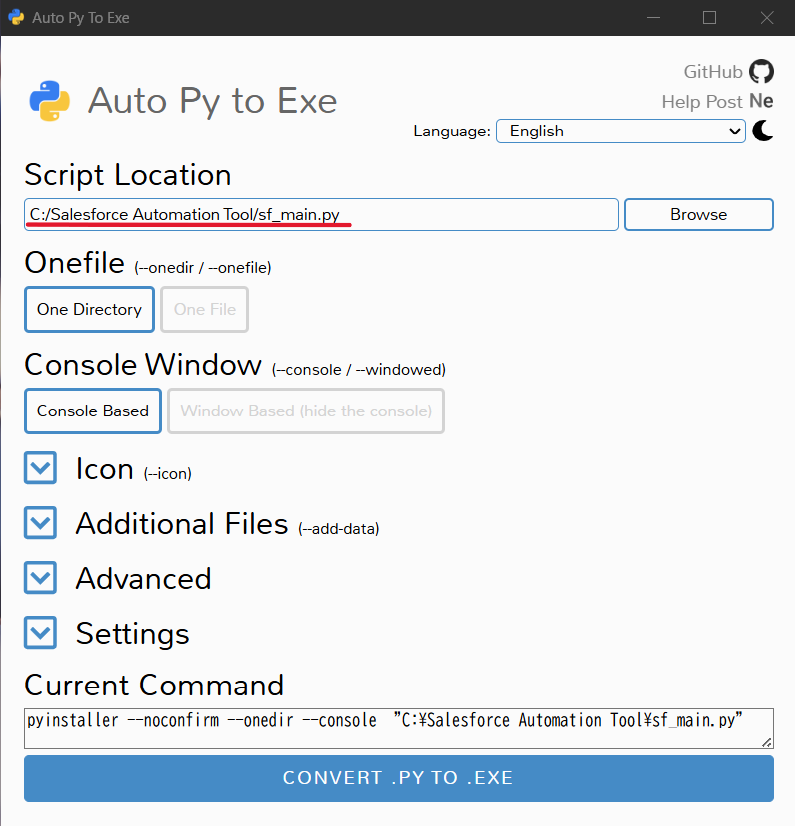795x829 pixels.
Task: Expand the Settings section
Action: (40, 633)
